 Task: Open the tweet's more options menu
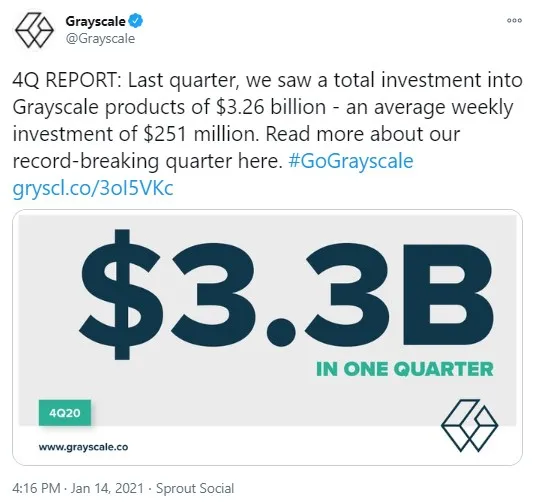click(x=514, y=21)
